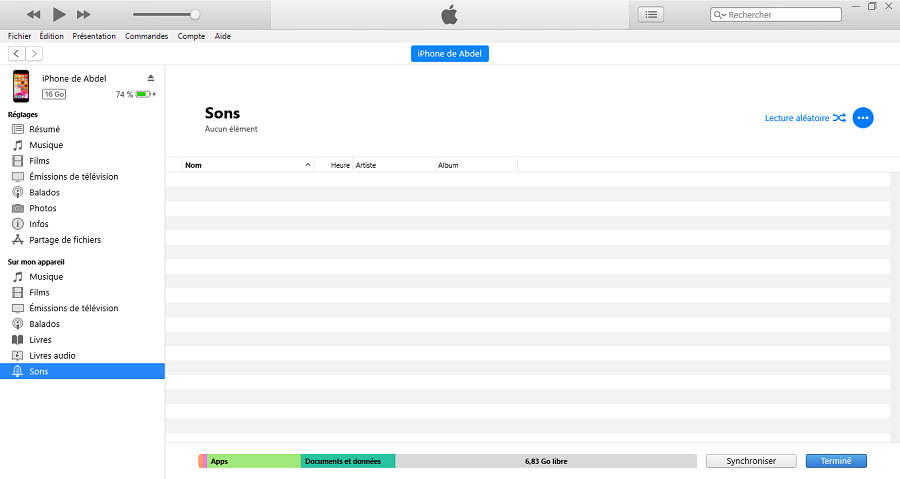Image resolution: width=900 pixels, height=479 pixels.
Task: Open the list view icon near search
Action: (651, 14)
